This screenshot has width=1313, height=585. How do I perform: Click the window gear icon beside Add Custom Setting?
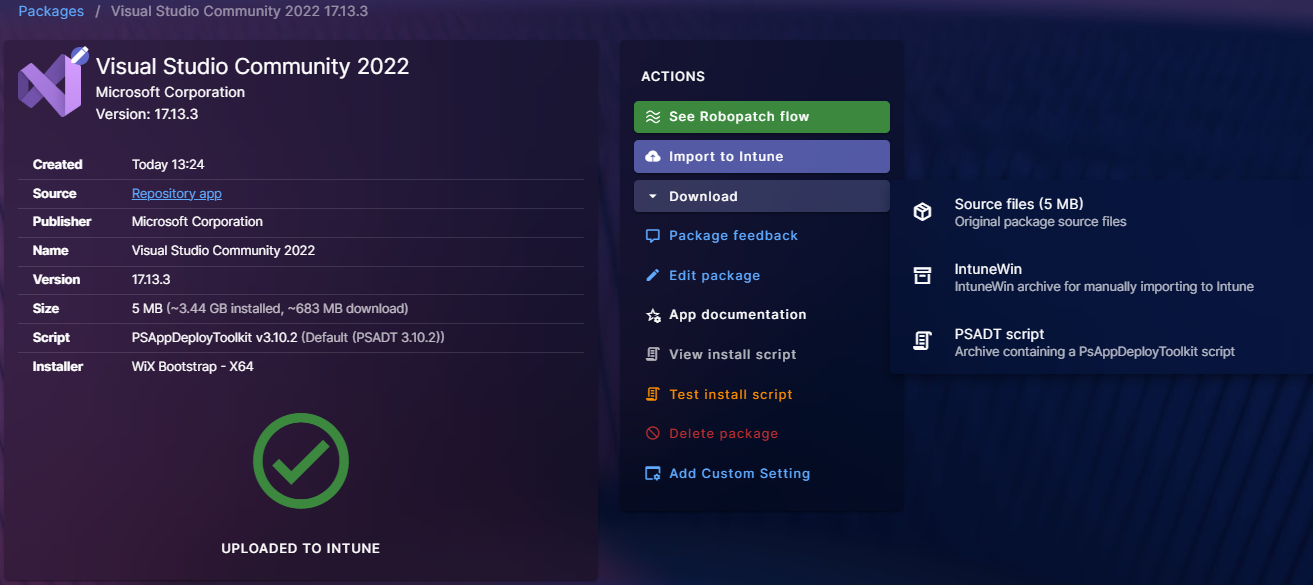tap(653, 474)
